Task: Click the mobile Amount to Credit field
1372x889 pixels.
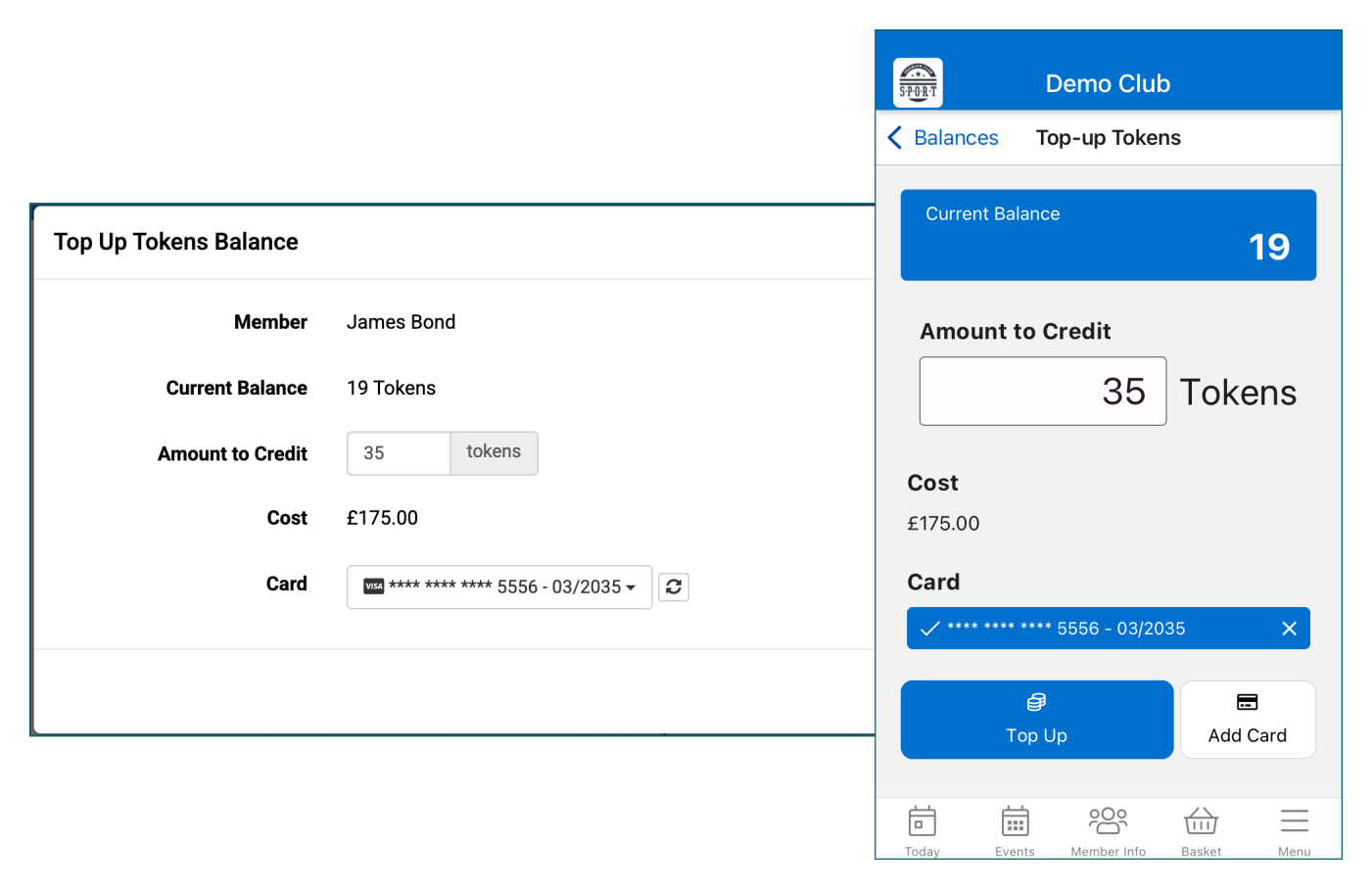Action: click(x=1042, y=392)
